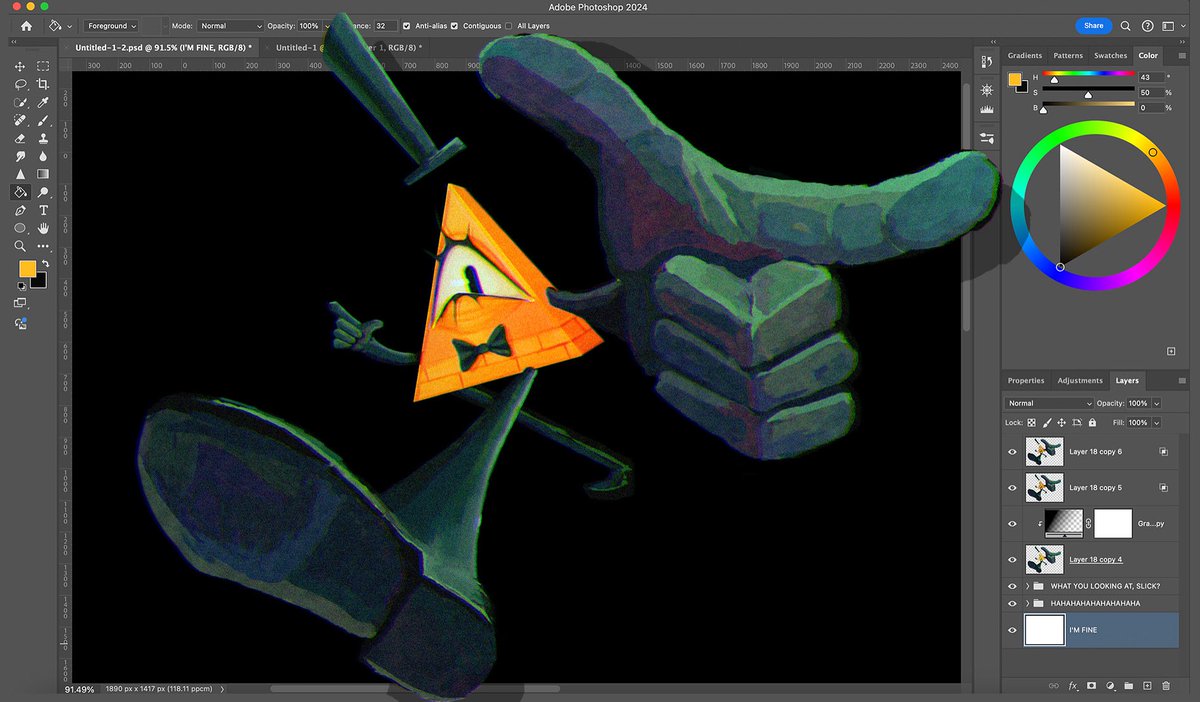Delete layer with trash icon
Screen dimensions: 1200x702
click(1166, 686)
